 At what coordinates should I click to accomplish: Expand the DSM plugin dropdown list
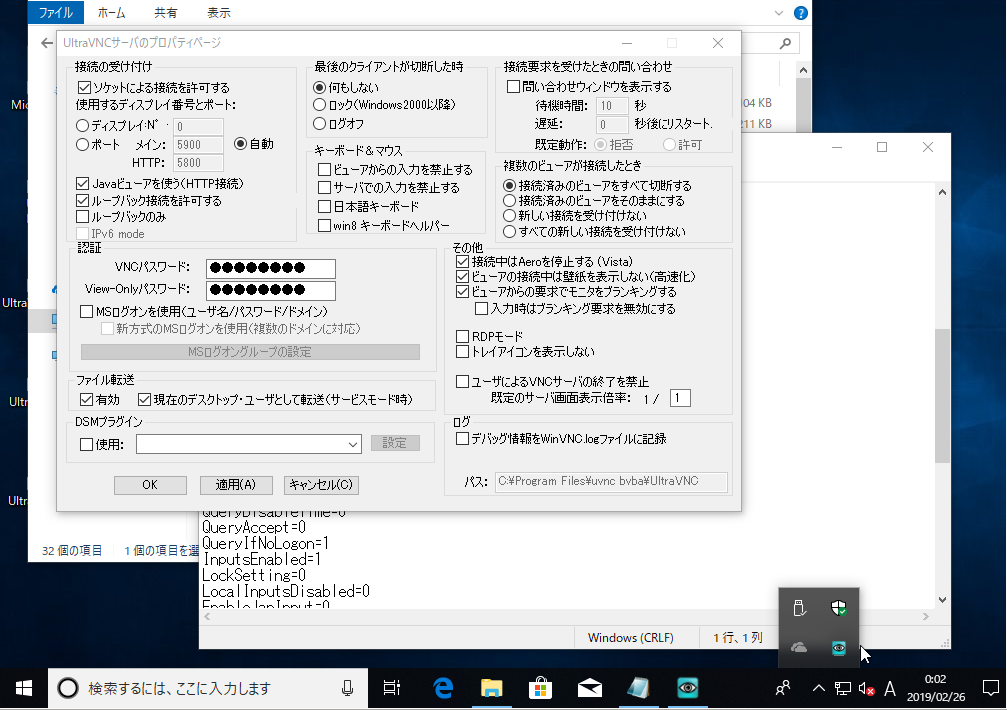click(x=354, y=444)
